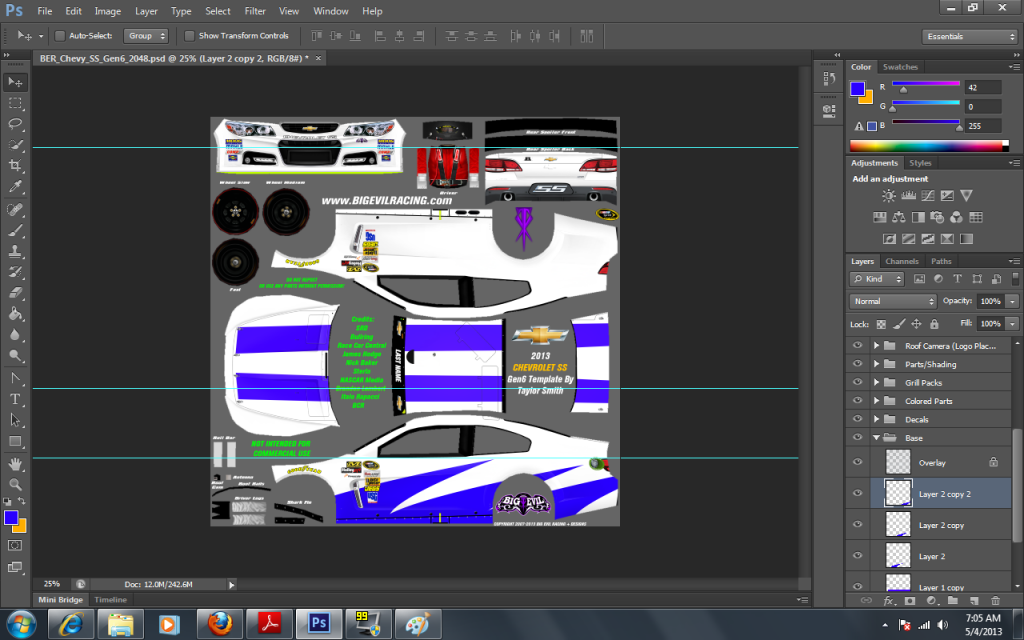This screenshot has height=640, width=1024.
Task: Switch to the Swatches tab
Action: point(900,67)
